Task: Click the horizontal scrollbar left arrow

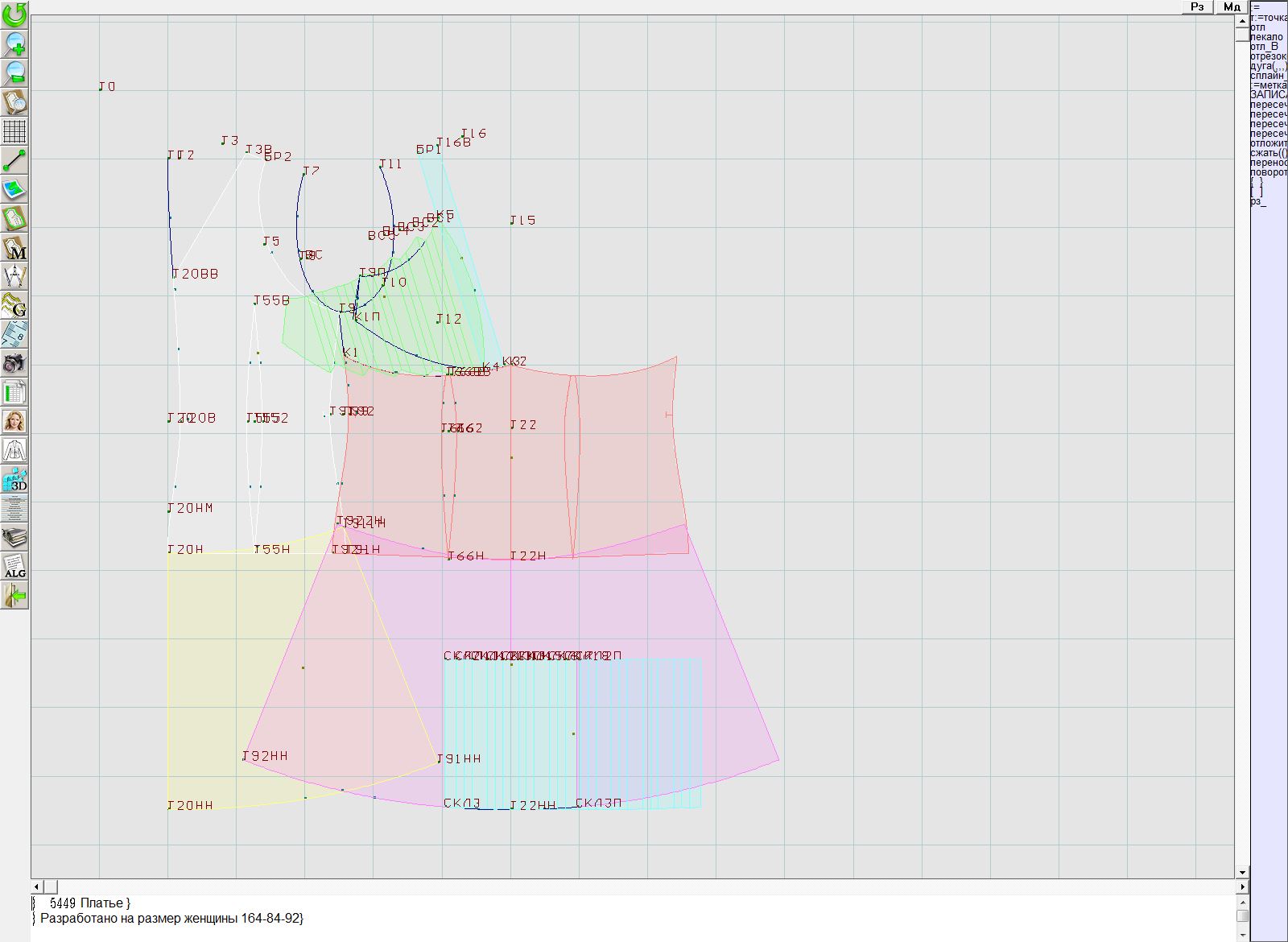Action: tap(36, 886)
